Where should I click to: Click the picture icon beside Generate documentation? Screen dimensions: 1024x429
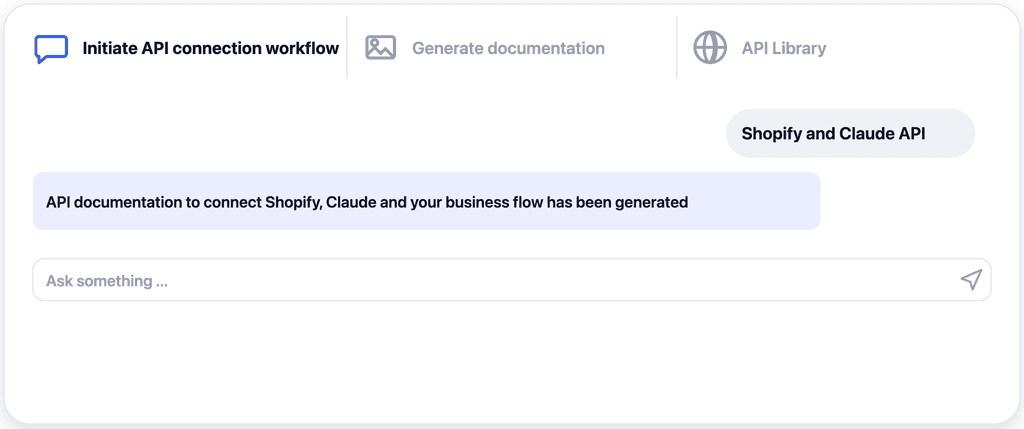pos(380,48)
